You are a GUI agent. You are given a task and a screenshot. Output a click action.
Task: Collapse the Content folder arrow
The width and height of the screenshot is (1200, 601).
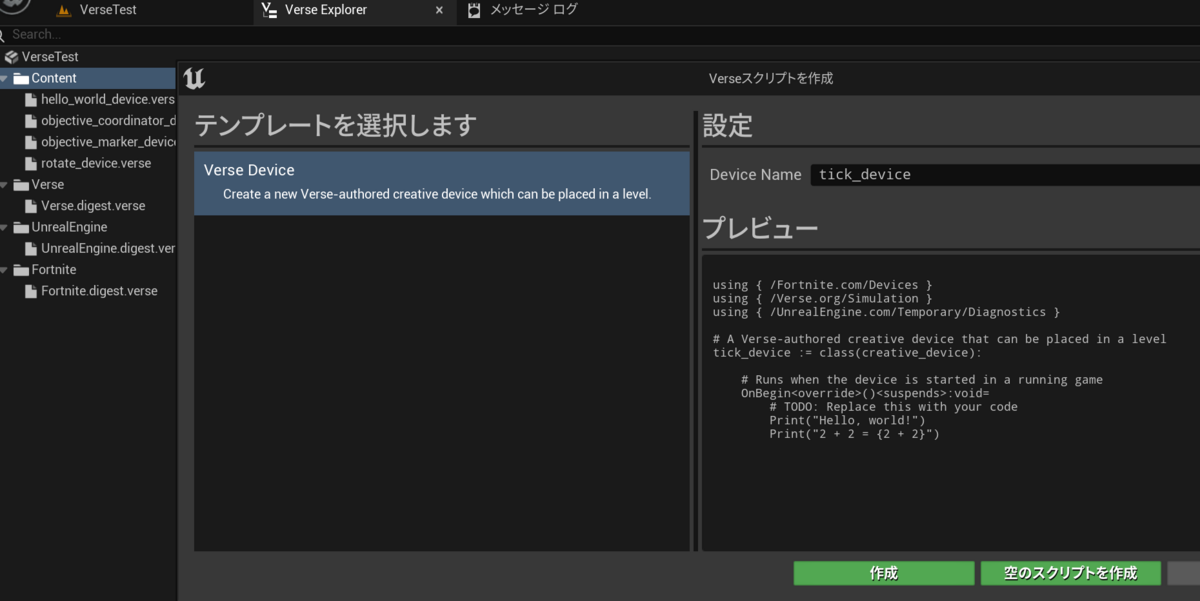click(x=5, y=78)
